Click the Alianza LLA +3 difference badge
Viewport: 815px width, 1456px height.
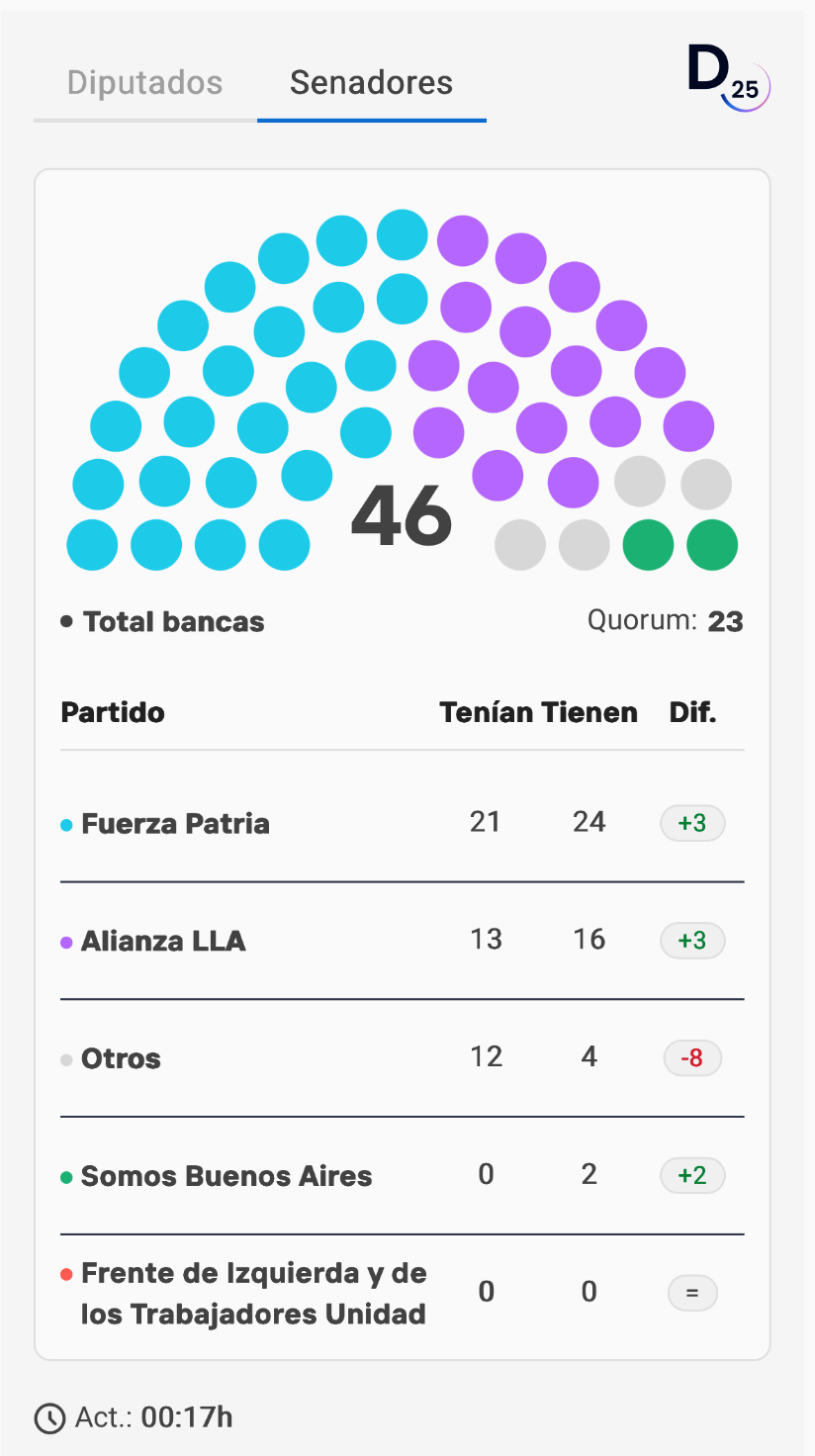point(692,941)
